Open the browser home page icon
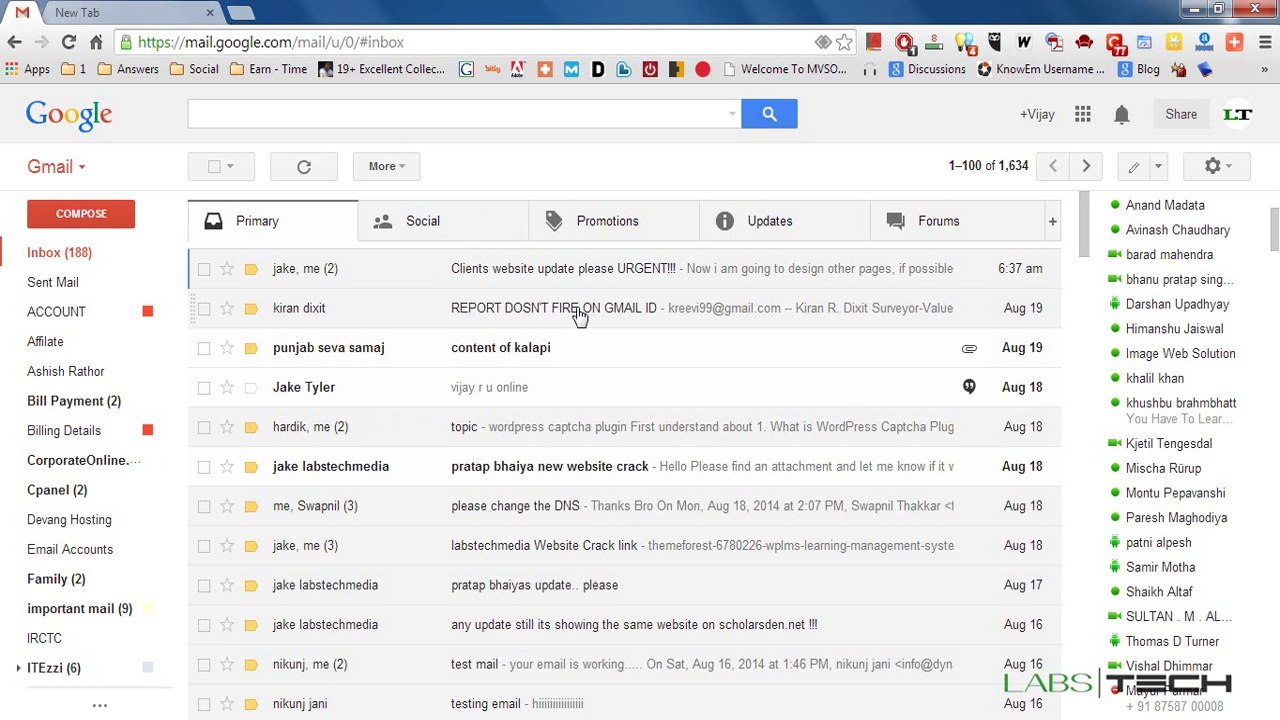 [x=96, y=42]
